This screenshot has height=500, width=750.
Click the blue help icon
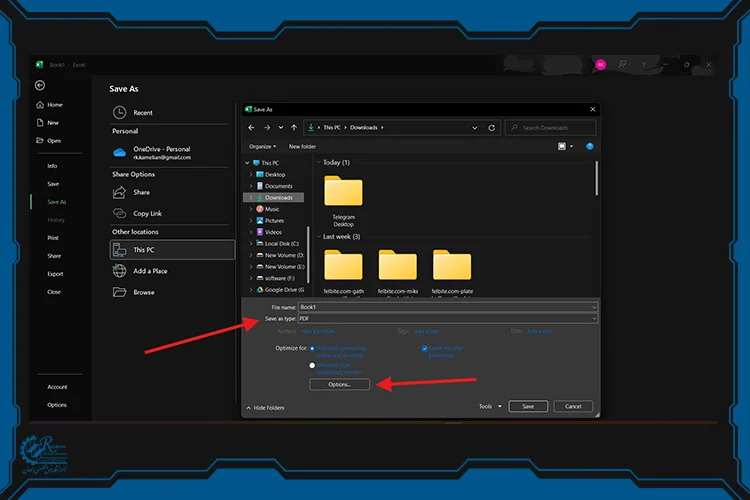point(590,146)
